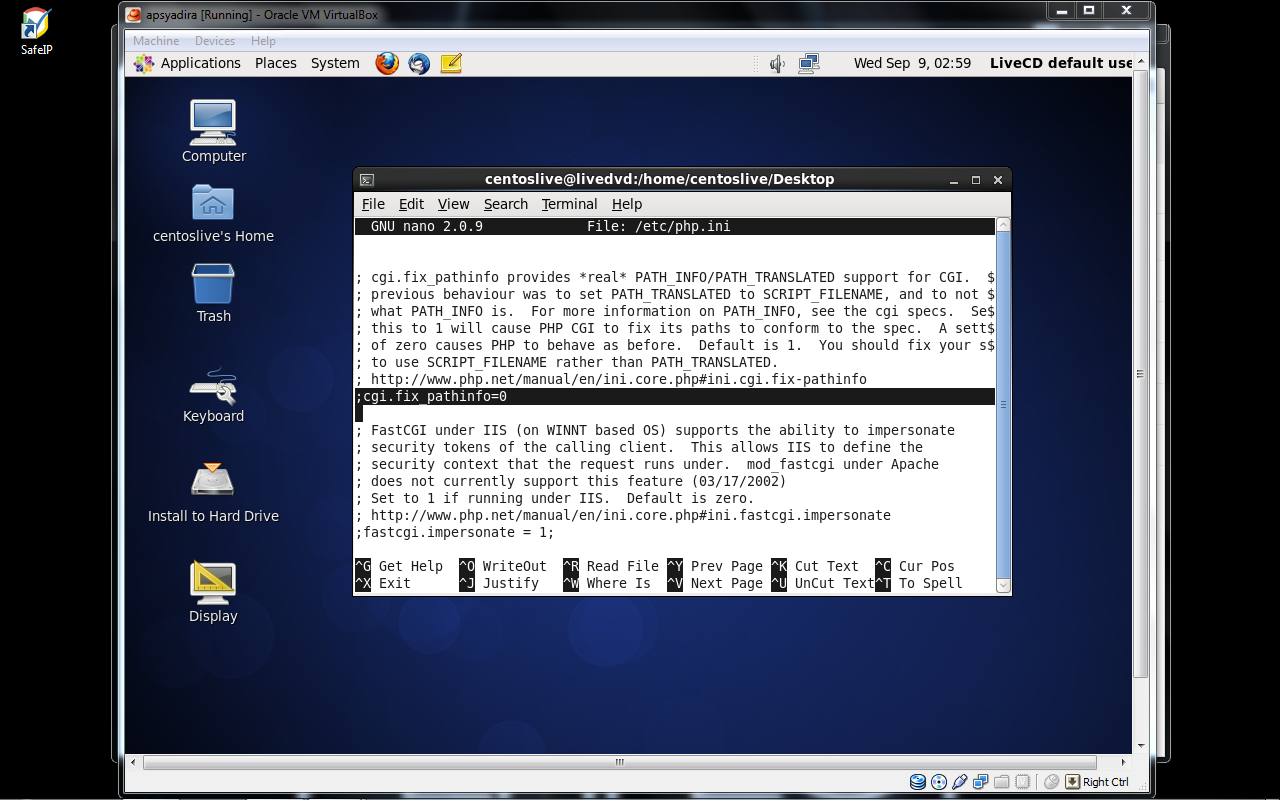This screenshot has width=1280, height=800.
Task: Click the optical disc icon in VirtualBox status bar
Action: [x=939, y=781]
